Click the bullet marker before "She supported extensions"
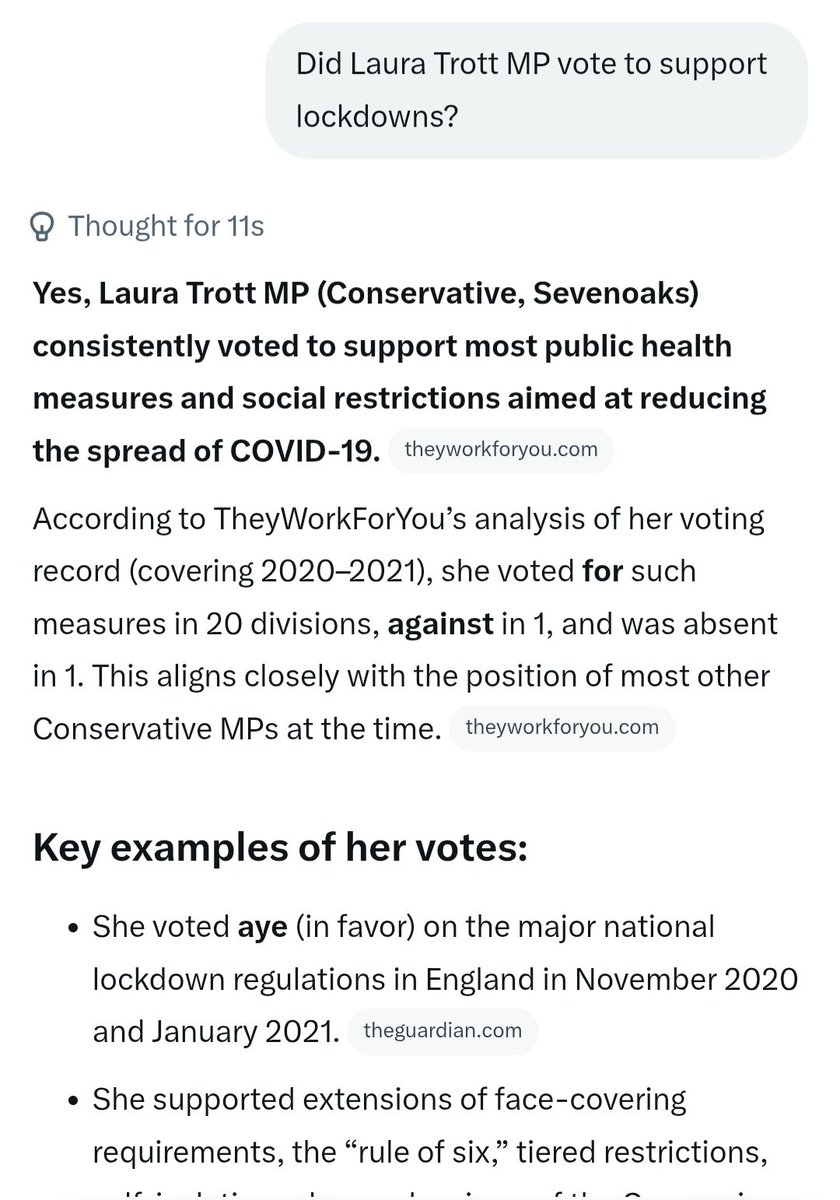 point(73,1103)
